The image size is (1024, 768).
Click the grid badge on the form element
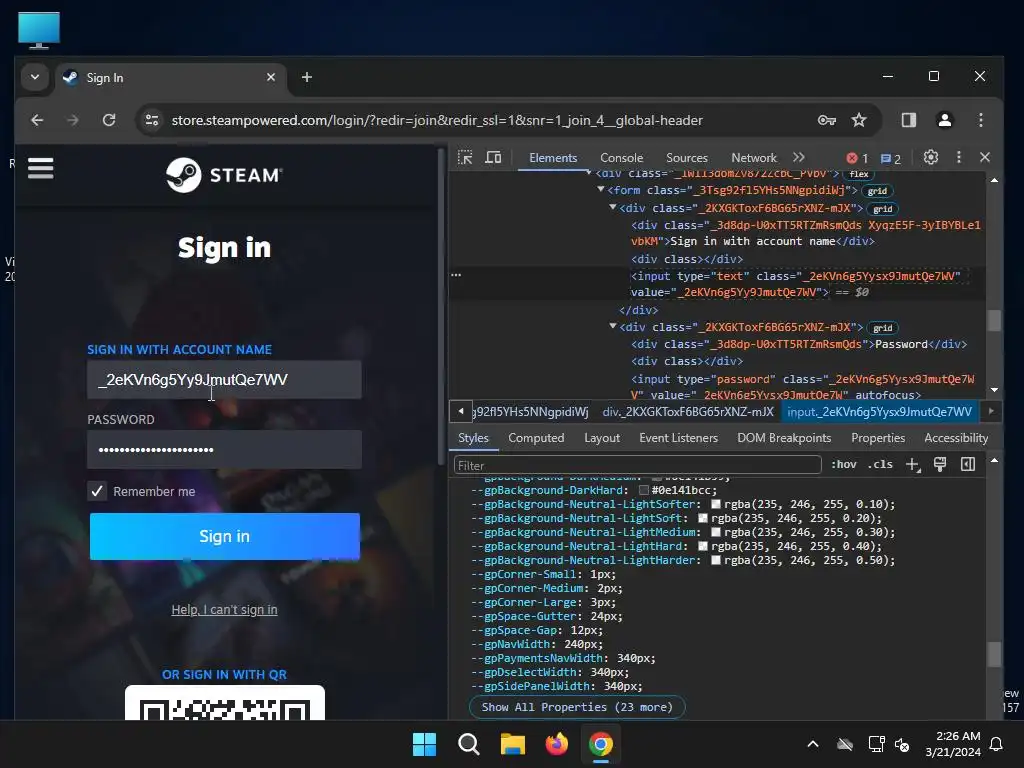coord(877,191)
